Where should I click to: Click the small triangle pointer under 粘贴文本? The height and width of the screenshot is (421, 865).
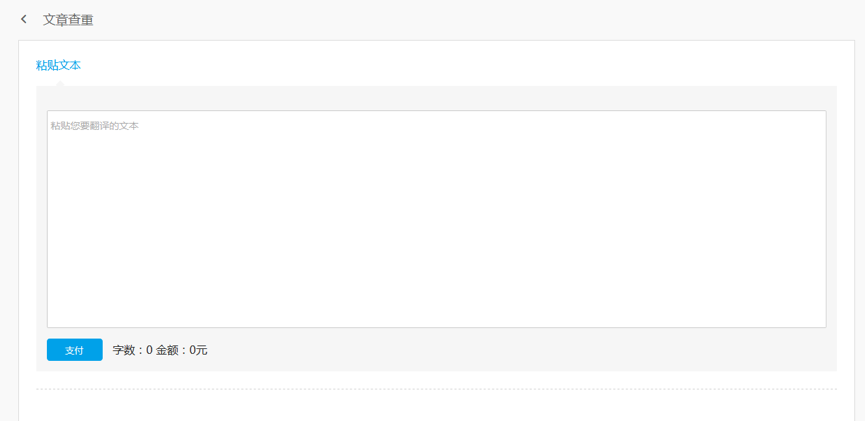point(59,84)
